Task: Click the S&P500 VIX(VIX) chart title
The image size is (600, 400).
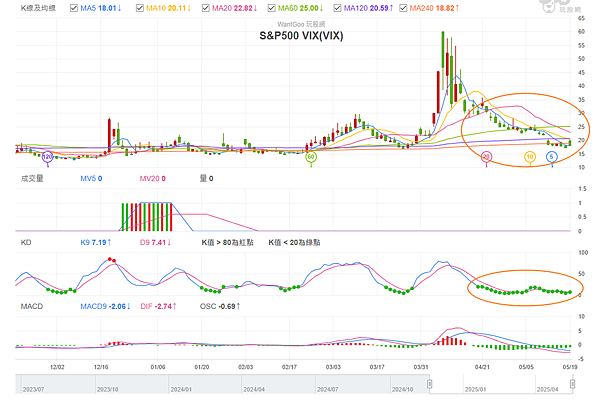Action: click(x=301, y=36)
